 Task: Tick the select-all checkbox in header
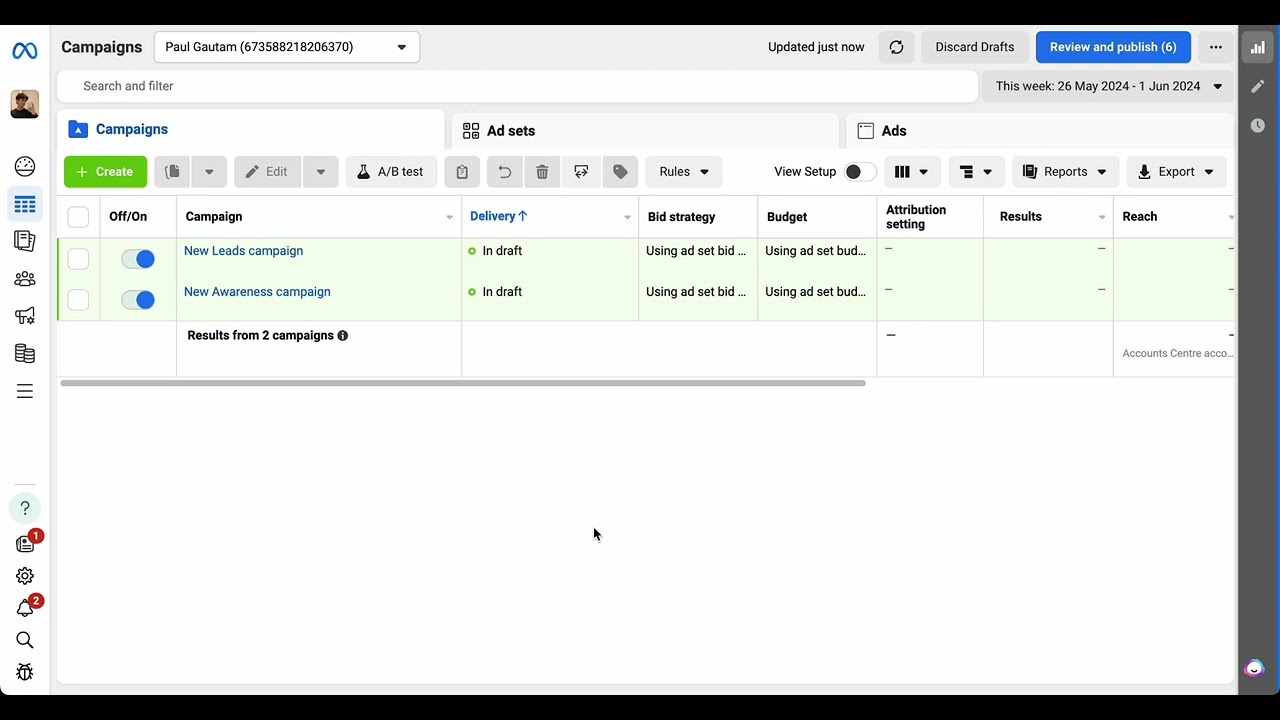(x=78, y=217)
